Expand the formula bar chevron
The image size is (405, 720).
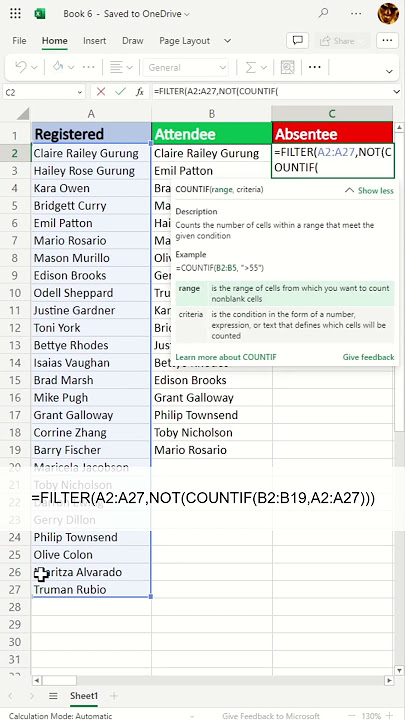point(397,92)
